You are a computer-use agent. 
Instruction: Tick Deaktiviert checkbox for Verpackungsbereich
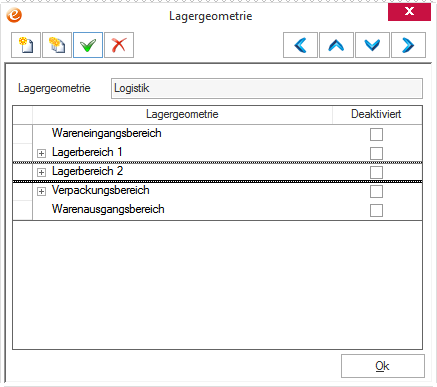376,191
